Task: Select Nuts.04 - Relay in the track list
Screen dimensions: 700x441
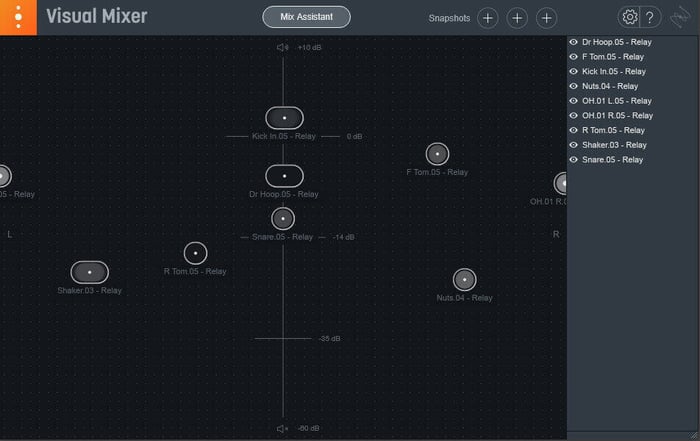Action: click(610, 86)
